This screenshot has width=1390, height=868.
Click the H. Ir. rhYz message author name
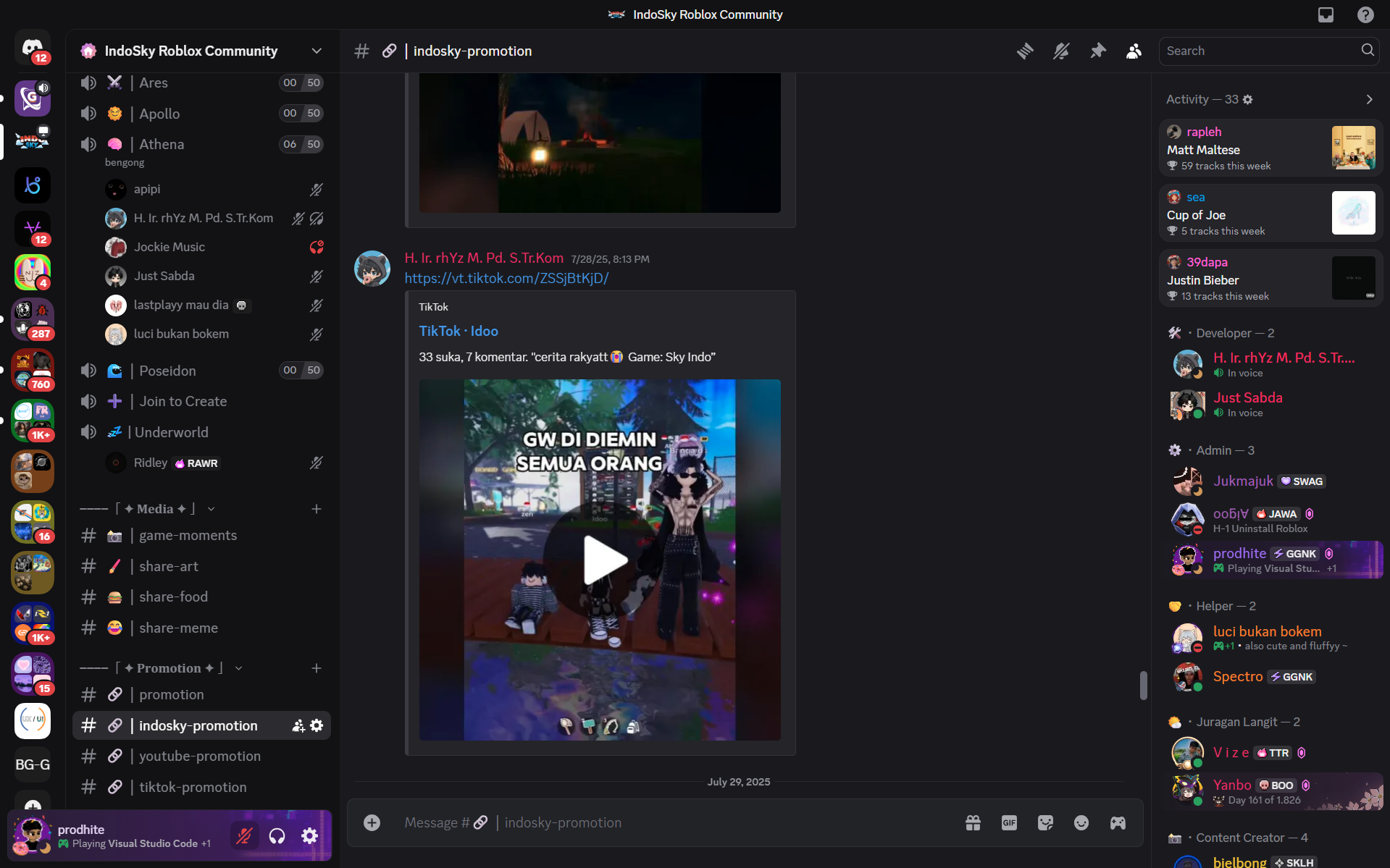[484, 258]
